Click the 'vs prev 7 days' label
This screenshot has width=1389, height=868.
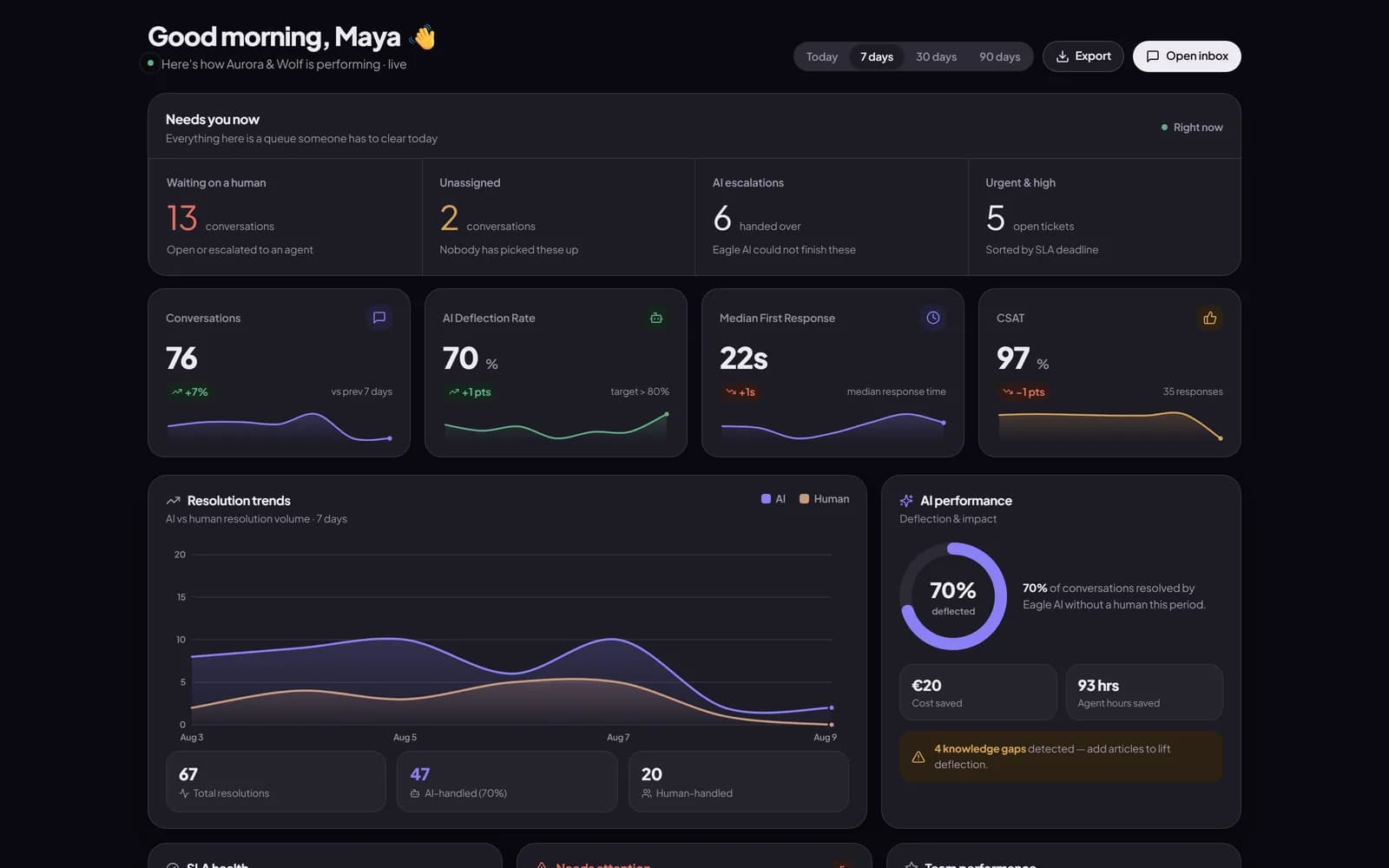click(x=361, y=392)
